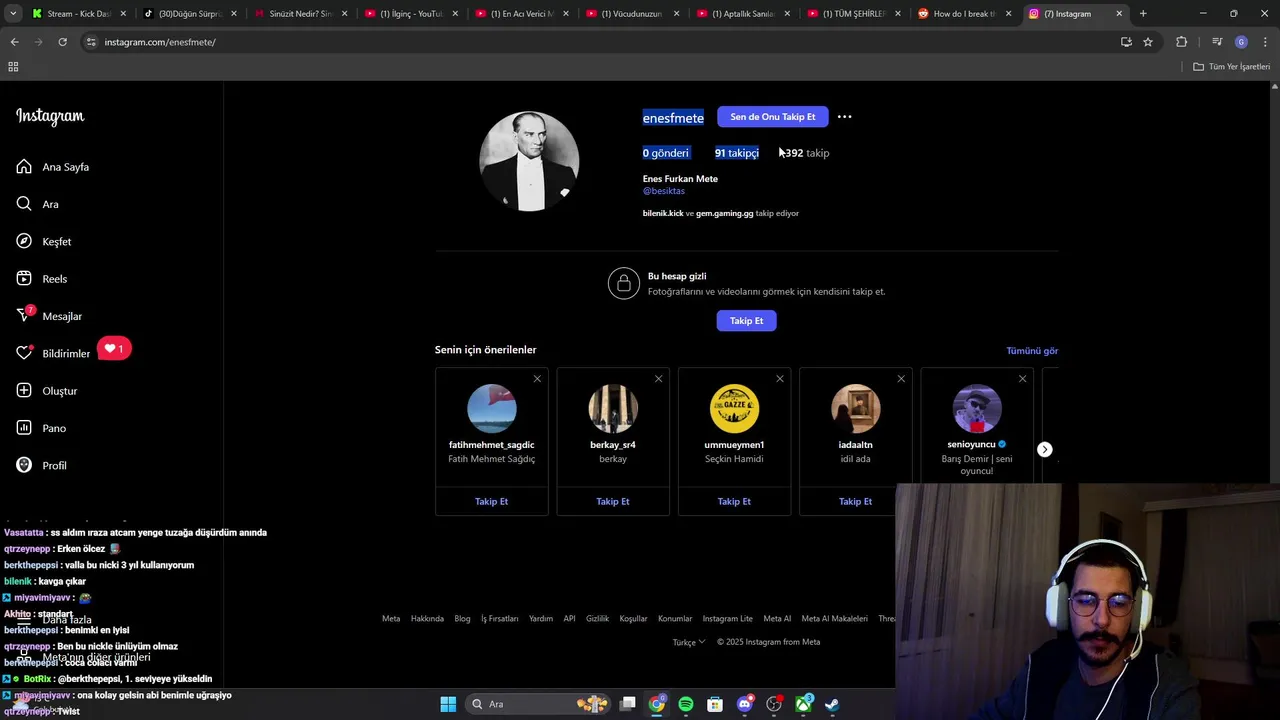Click the 91 takipçi count
1280x720 pixels.
point(737,153)
